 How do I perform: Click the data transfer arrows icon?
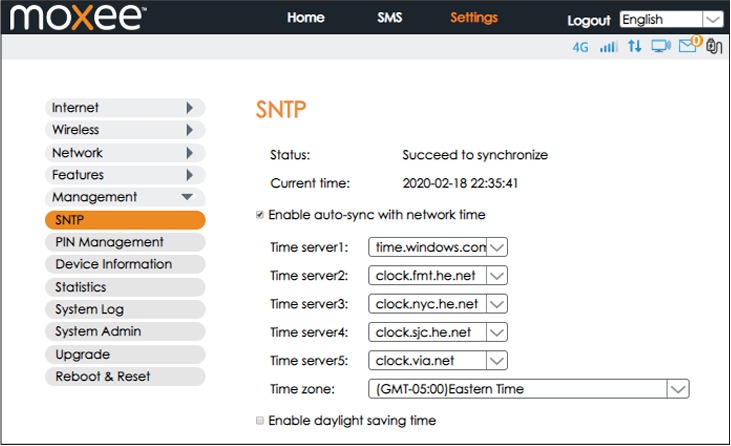[x=634, y=46]
